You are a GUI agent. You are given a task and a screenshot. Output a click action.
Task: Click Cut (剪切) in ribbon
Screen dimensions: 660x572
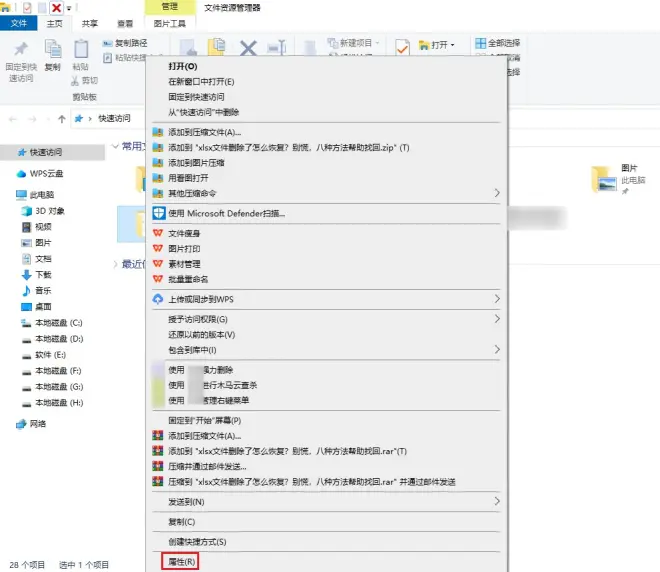85,80
